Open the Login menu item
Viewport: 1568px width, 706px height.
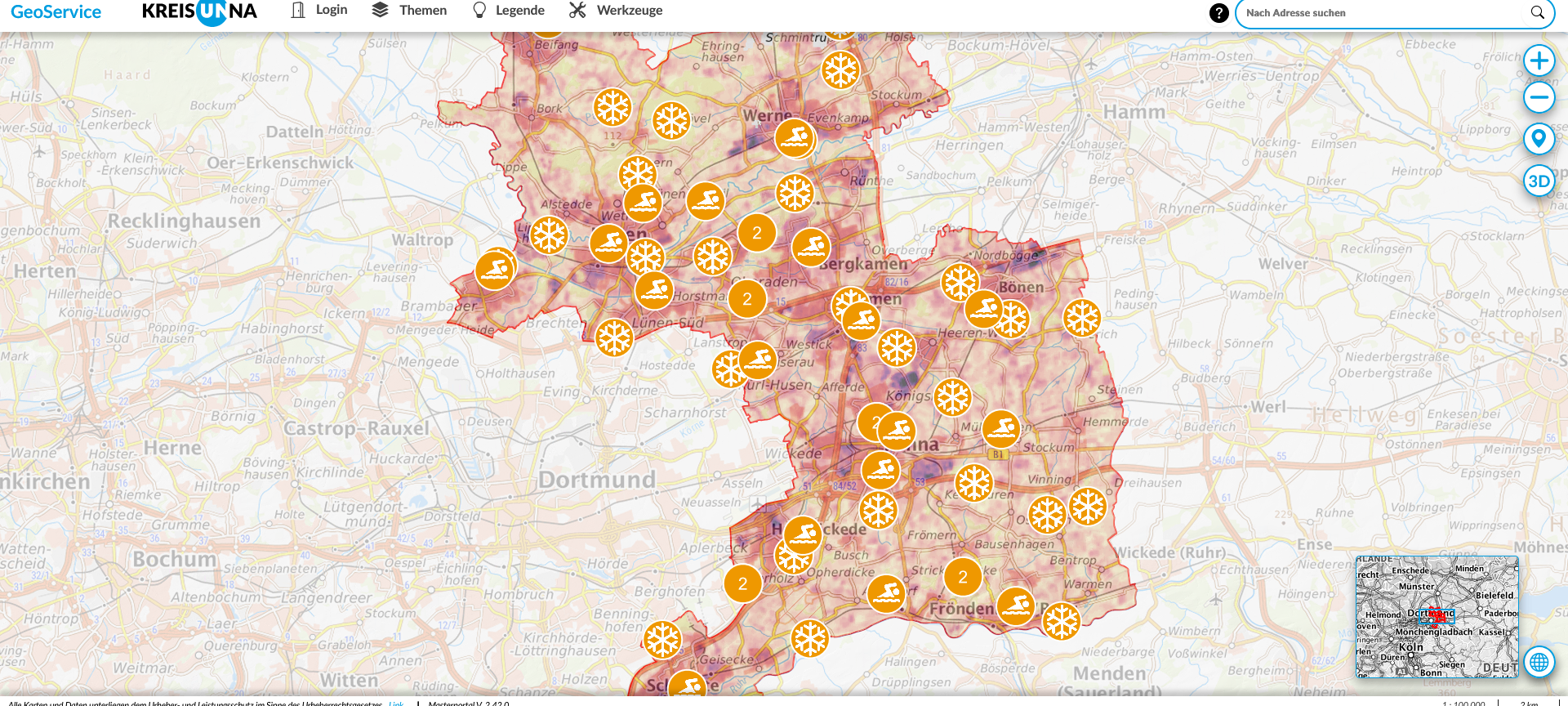[x=319, y=11]
